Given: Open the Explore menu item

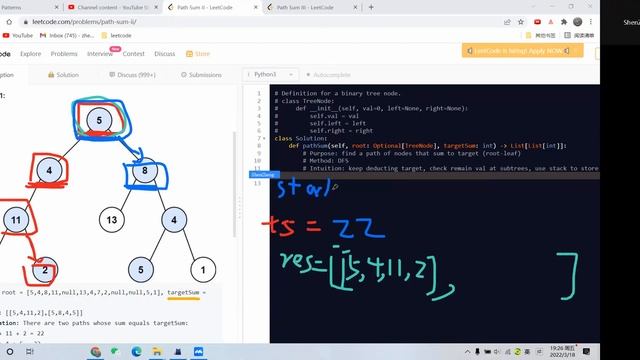Looking at the screenshot, I should tap(31, 53).
